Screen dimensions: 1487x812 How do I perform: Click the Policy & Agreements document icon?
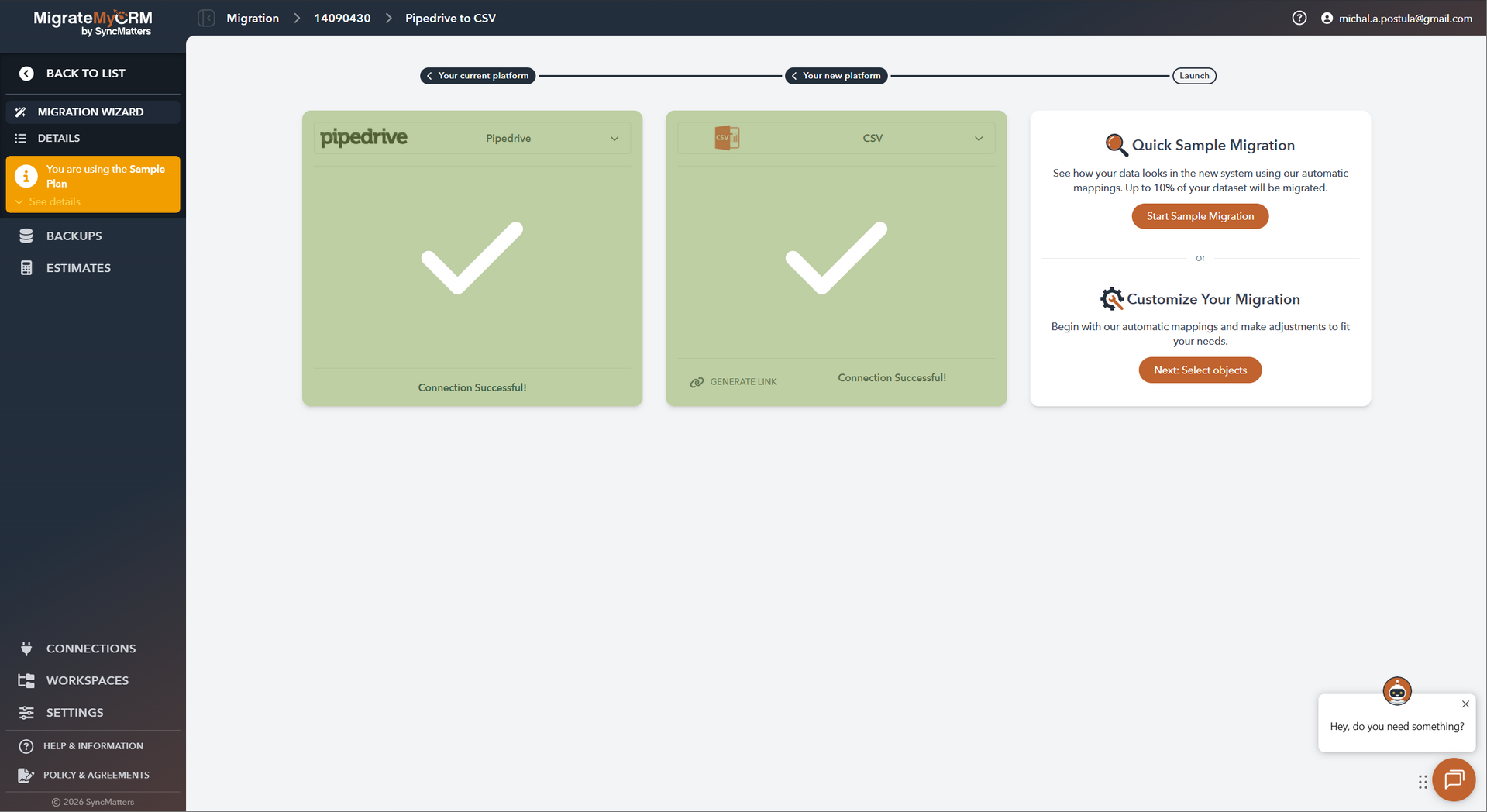point(26,775)
